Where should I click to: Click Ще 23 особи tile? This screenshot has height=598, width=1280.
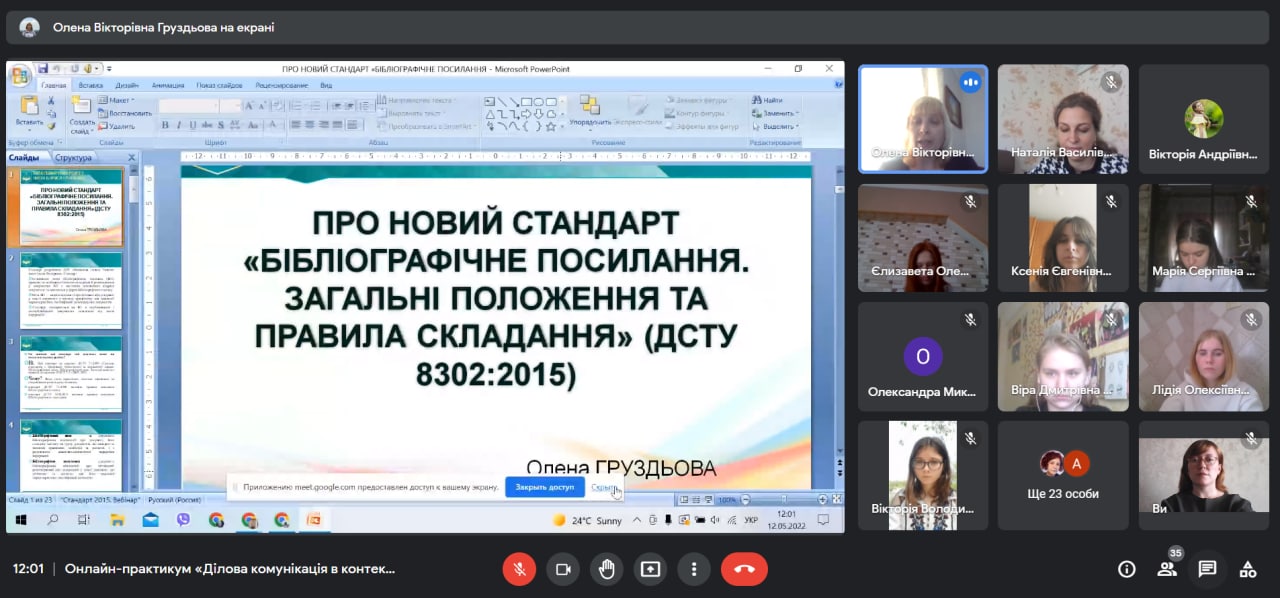coord(1063,473)
